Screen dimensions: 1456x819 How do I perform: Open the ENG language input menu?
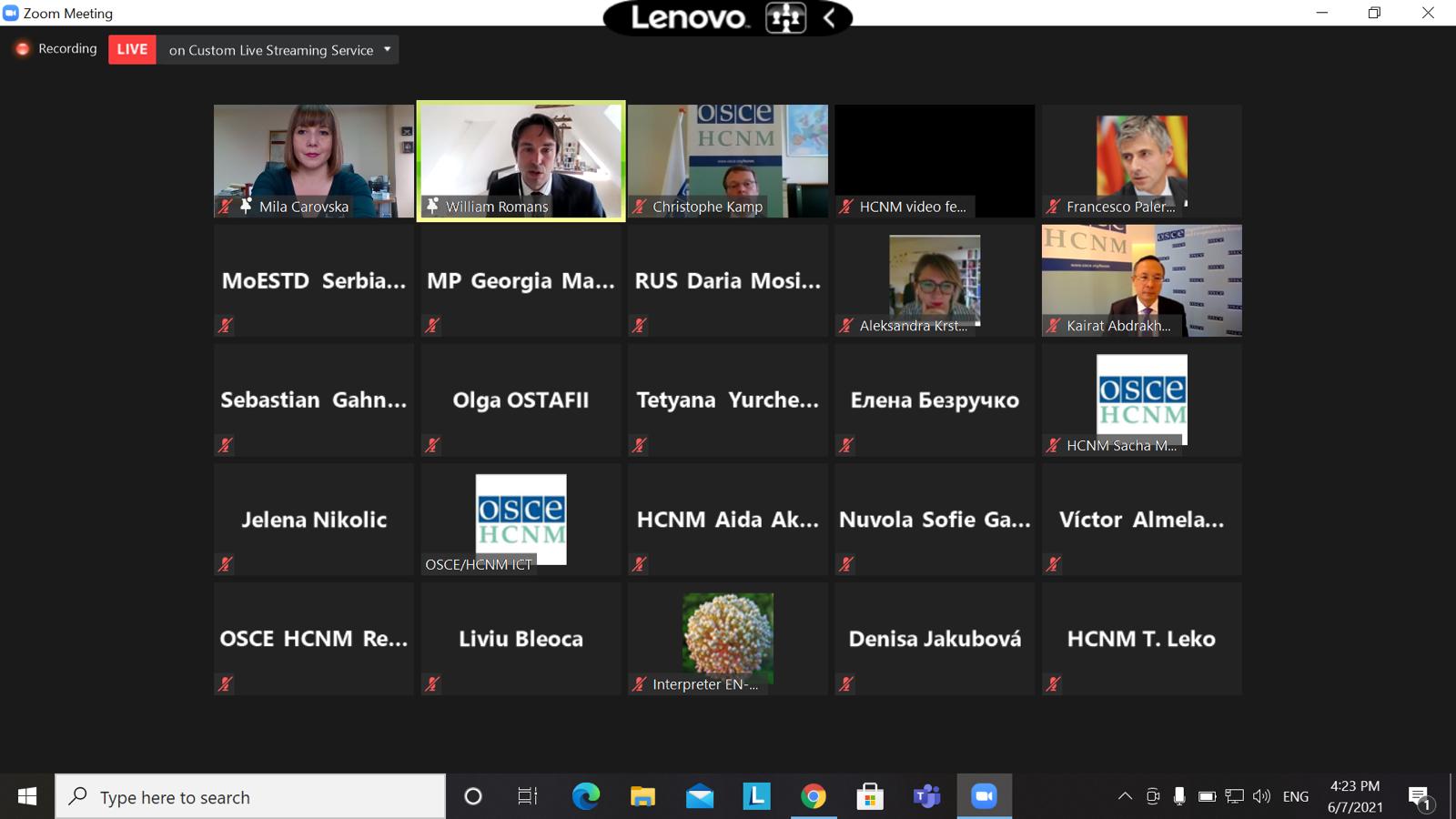coord(1295,796)
